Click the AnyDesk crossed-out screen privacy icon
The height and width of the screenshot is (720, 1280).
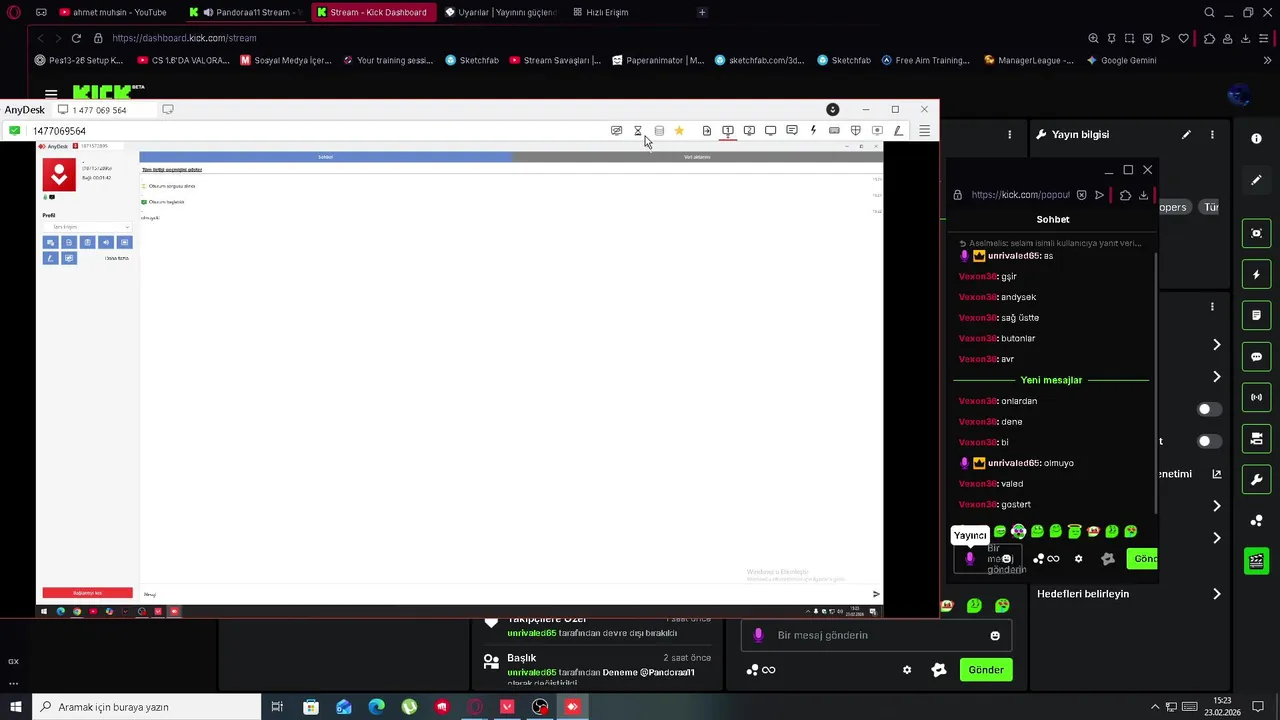coord(616,131)
